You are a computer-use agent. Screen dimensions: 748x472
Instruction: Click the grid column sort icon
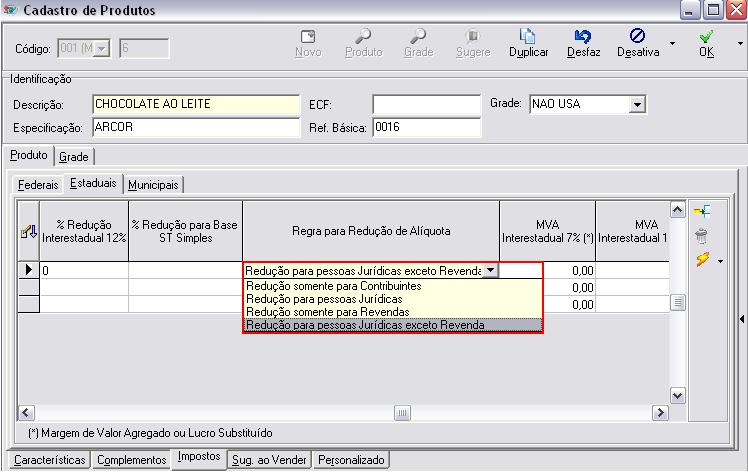point(28,231)
